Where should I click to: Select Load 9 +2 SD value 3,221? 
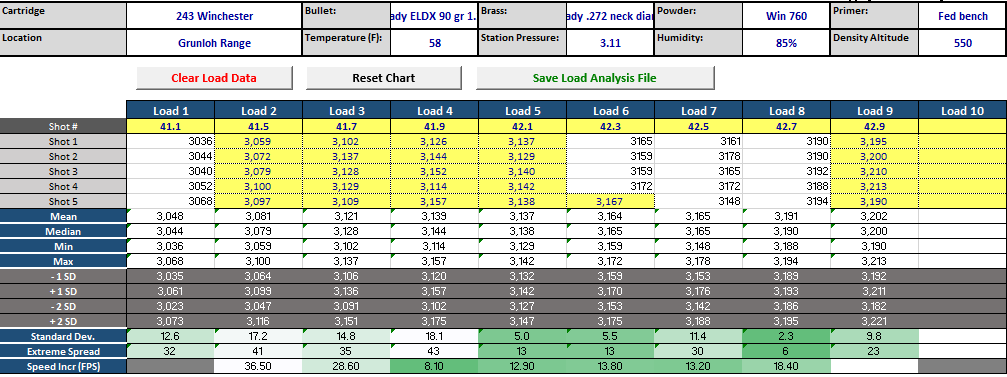(x=874, y=321)
